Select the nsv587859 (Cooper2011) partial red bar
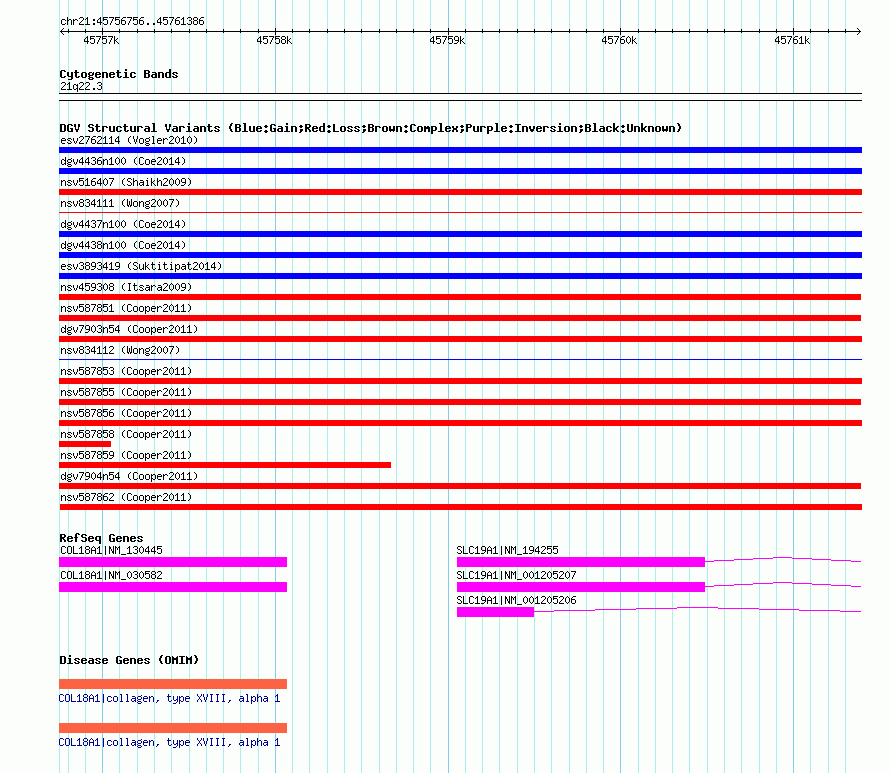The image size is (890, 773). coord(225,465)
